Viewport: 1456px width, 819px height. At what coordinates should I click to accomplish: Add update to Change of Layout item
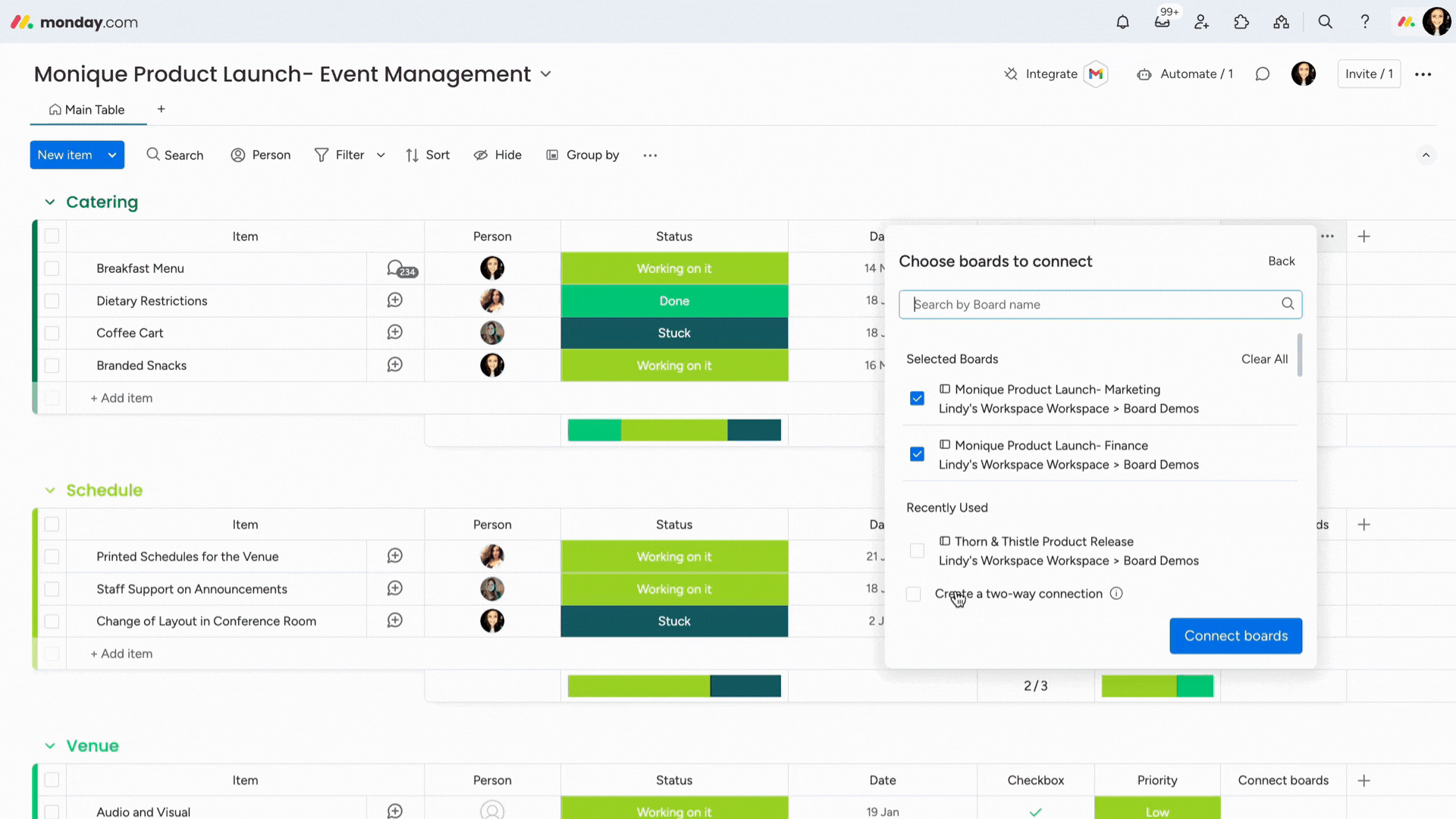tap(395, 620)
